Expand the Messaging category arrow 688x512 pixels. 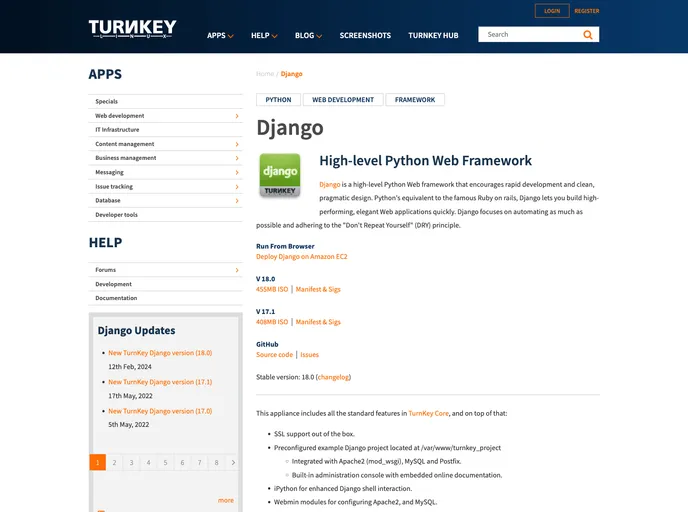[x=237, y=172]
